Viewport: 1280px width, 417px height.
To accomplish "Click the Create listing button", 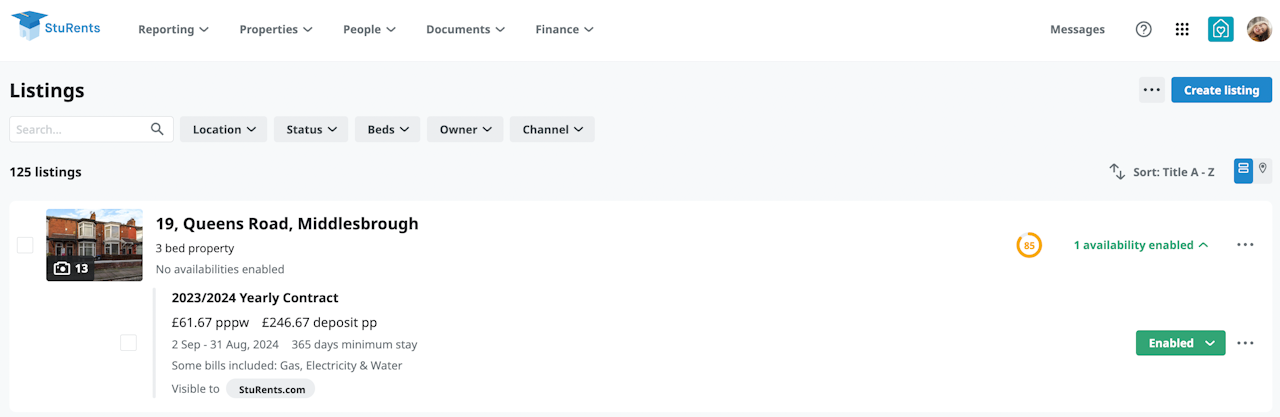I will click(x=1221, y=90).
